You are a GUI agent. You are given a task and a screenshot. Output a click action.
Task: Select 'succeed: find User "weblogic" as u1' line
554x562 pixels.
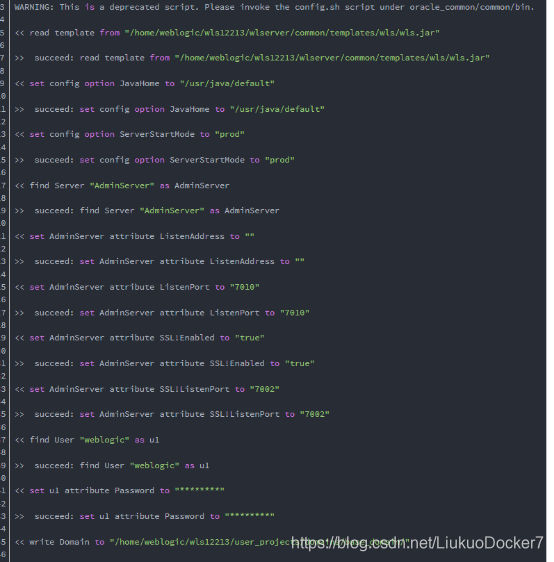(x=112, y=466)
